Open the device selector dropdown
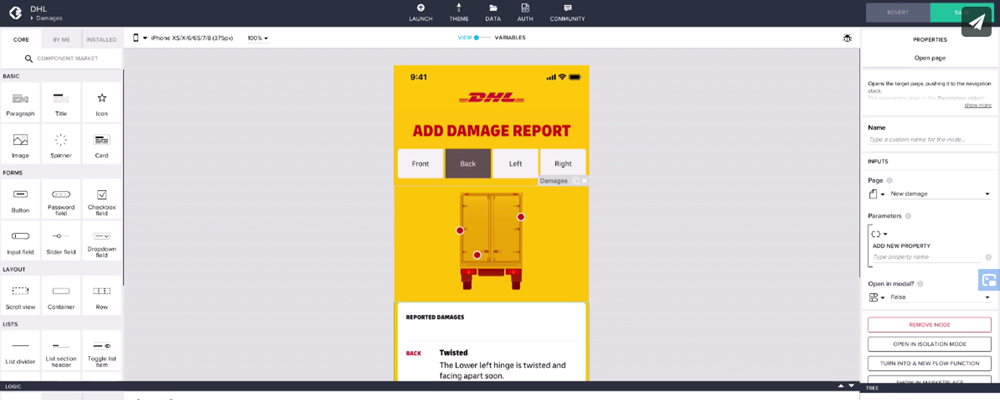Viewport: 1000px width, 400px height. 183,38
